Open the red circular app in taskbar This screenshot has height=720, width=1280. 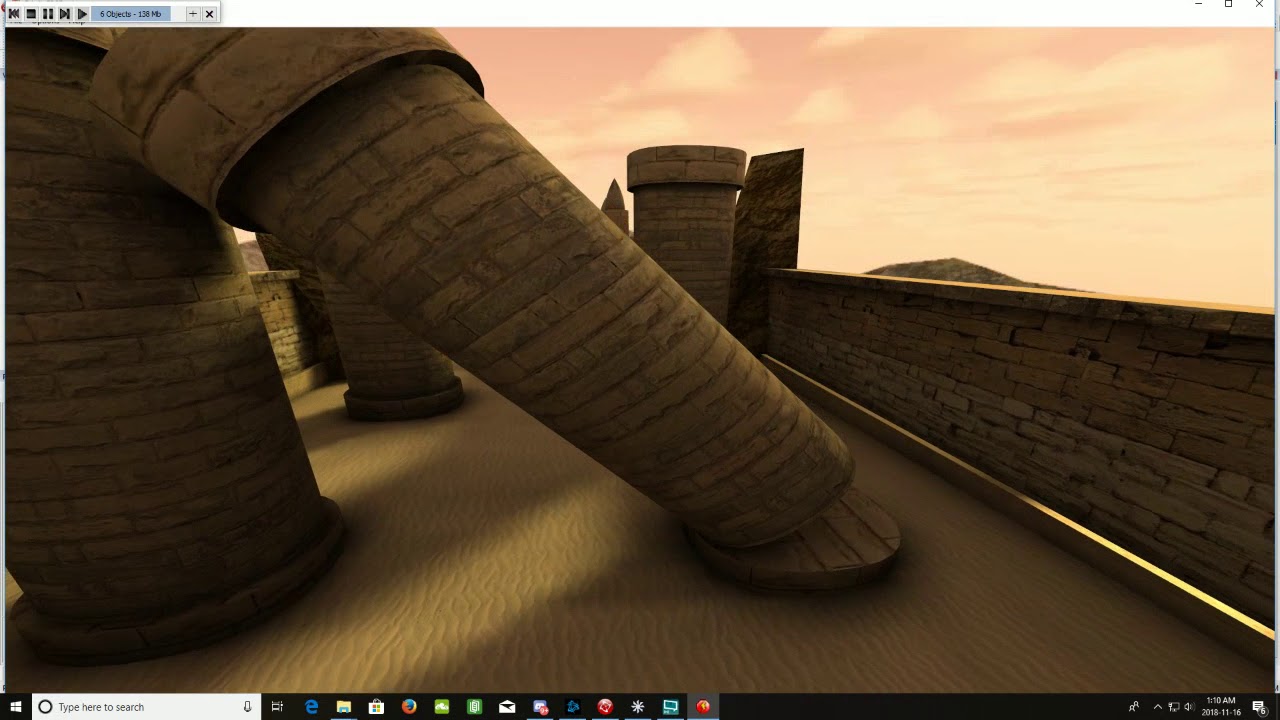[x=605, y=707]
